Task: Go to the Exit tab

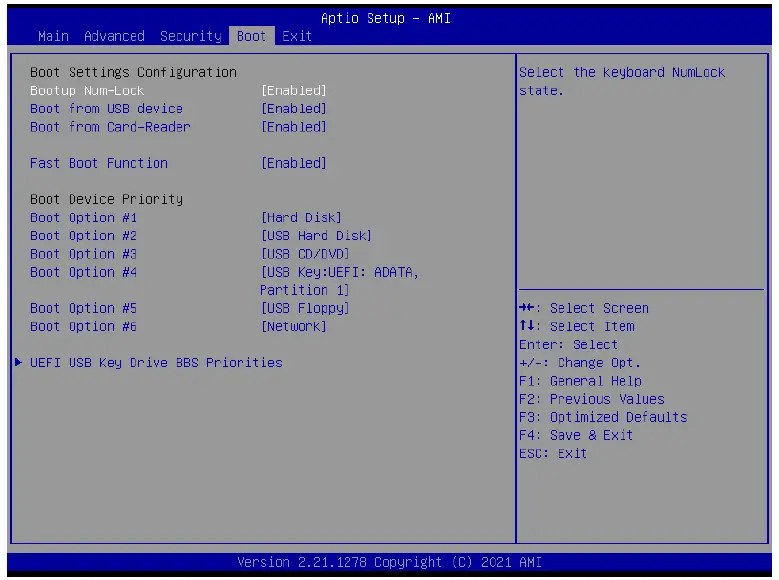Action: tap(297, 36)
